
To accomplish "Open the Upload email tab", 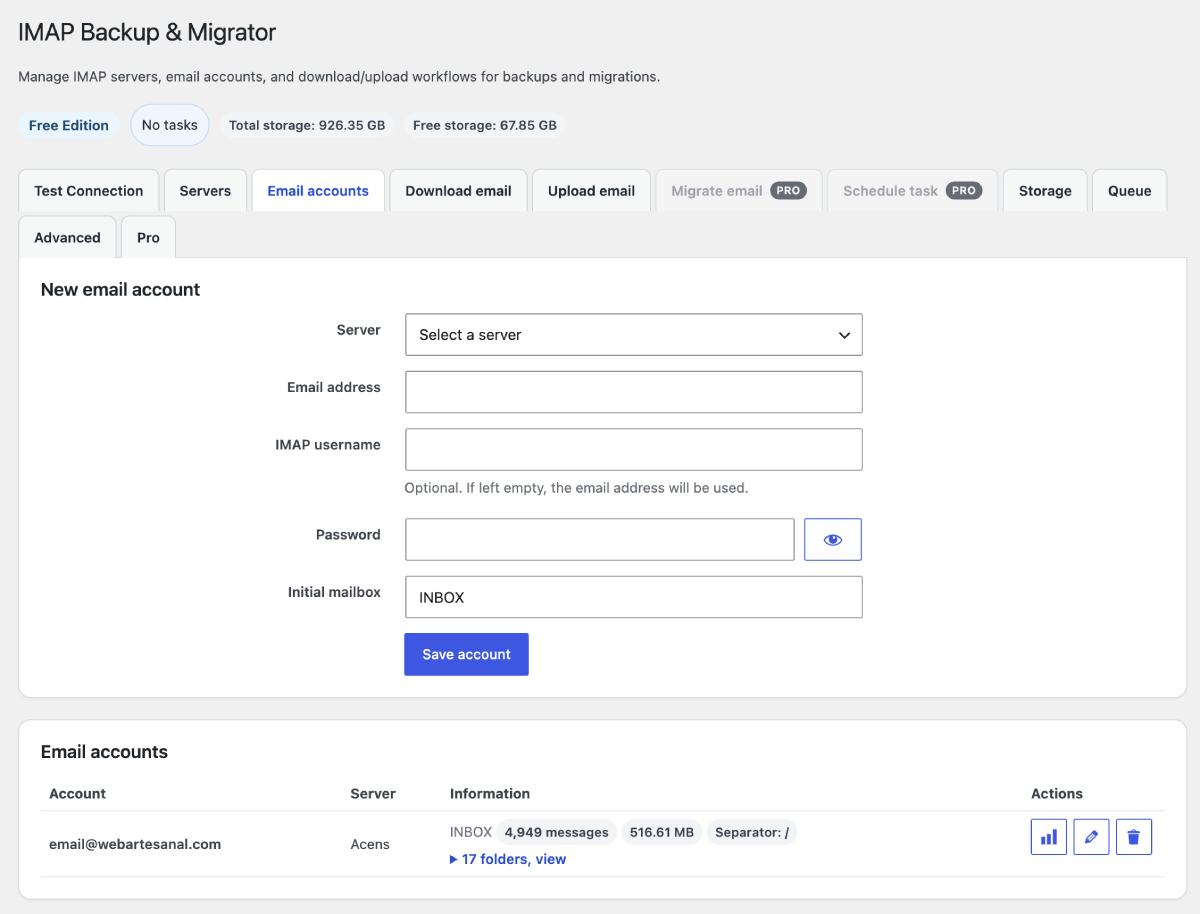I will tap(591, 191).
